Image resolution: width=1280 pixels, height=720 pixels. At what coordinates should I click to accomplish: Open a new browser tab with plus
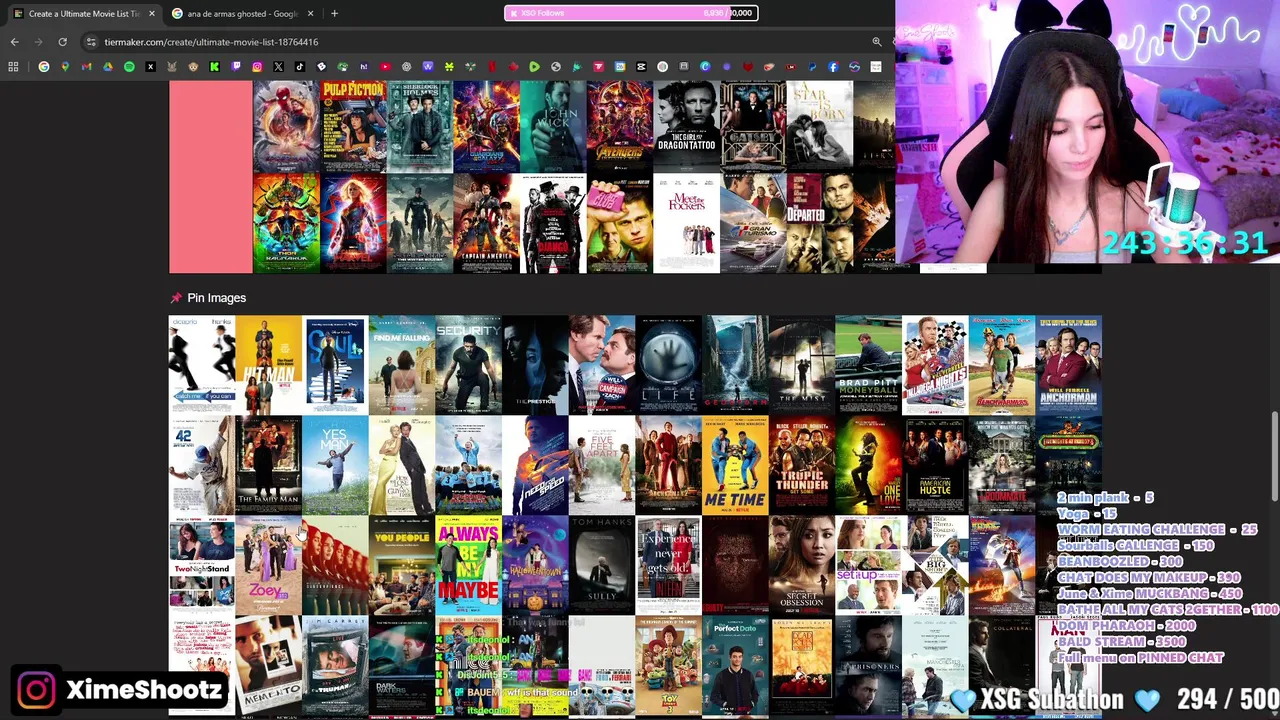(x=334, y=13)
